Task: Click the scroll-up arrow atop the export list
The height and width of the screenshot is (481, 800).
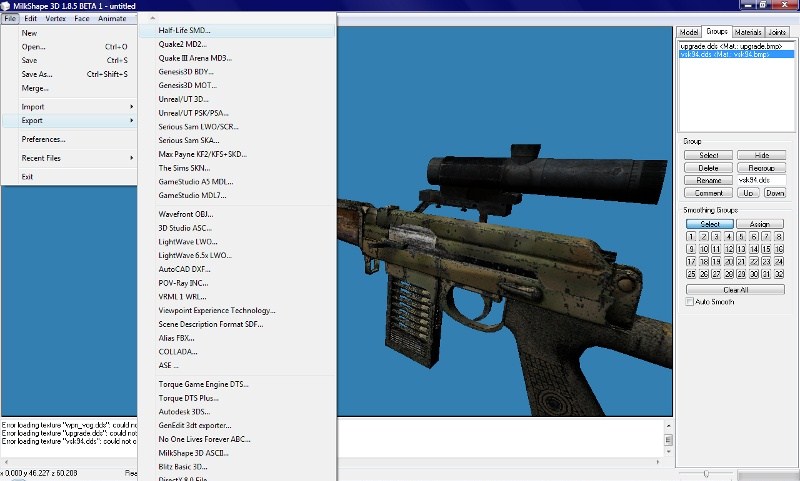Action: click(x=153, y=18)
